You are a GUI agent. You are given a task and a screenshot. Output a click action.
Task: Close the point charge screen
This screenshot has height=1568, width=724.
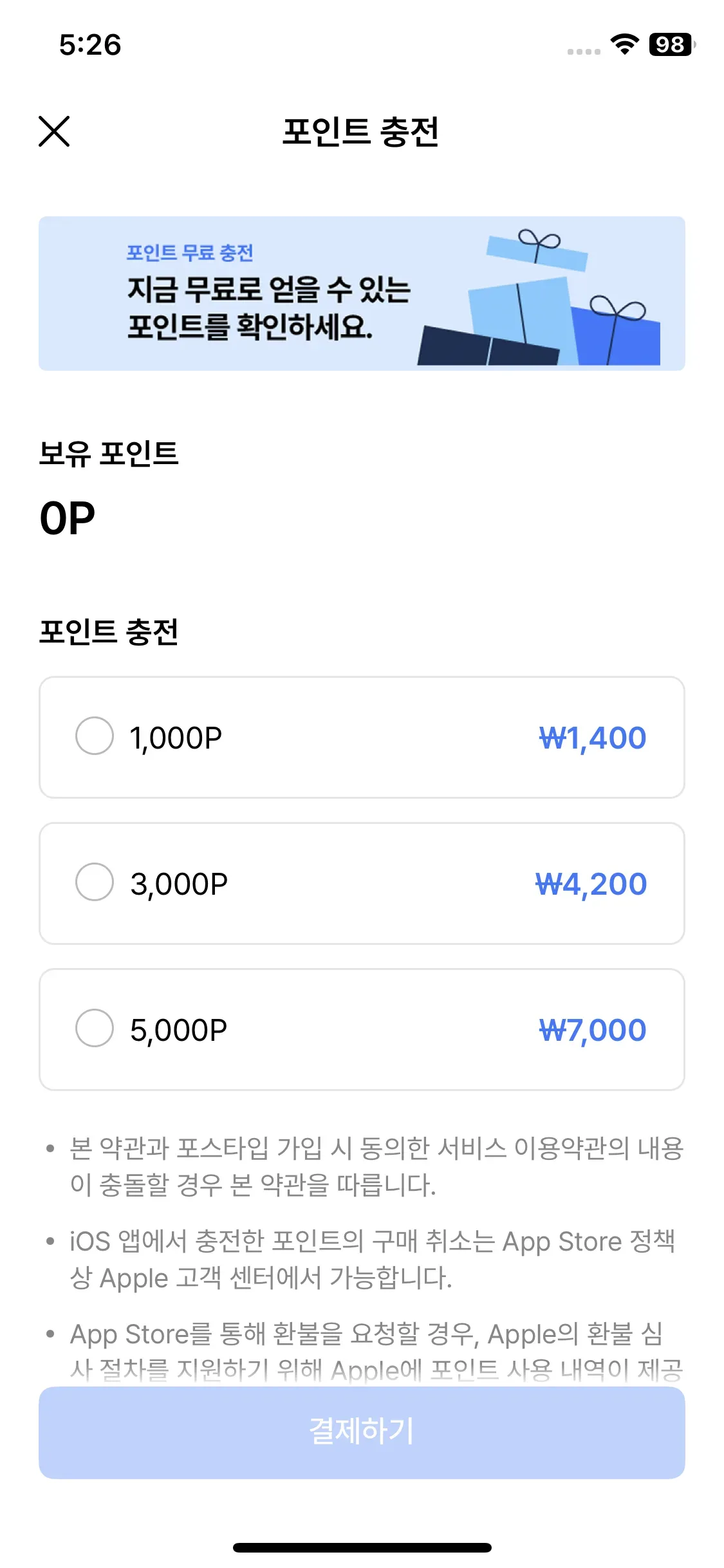pos(54,131)
